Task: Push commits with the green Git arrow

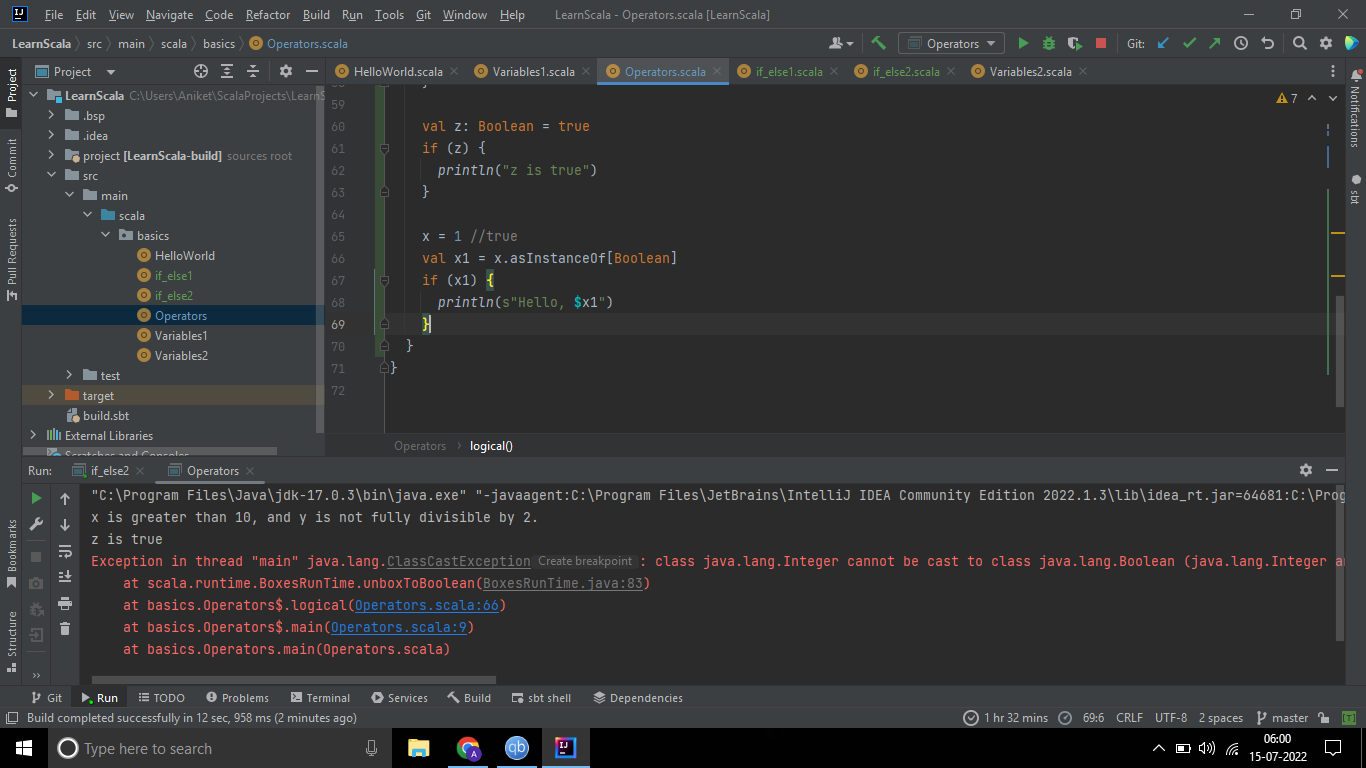Action: click(1215, 43)
